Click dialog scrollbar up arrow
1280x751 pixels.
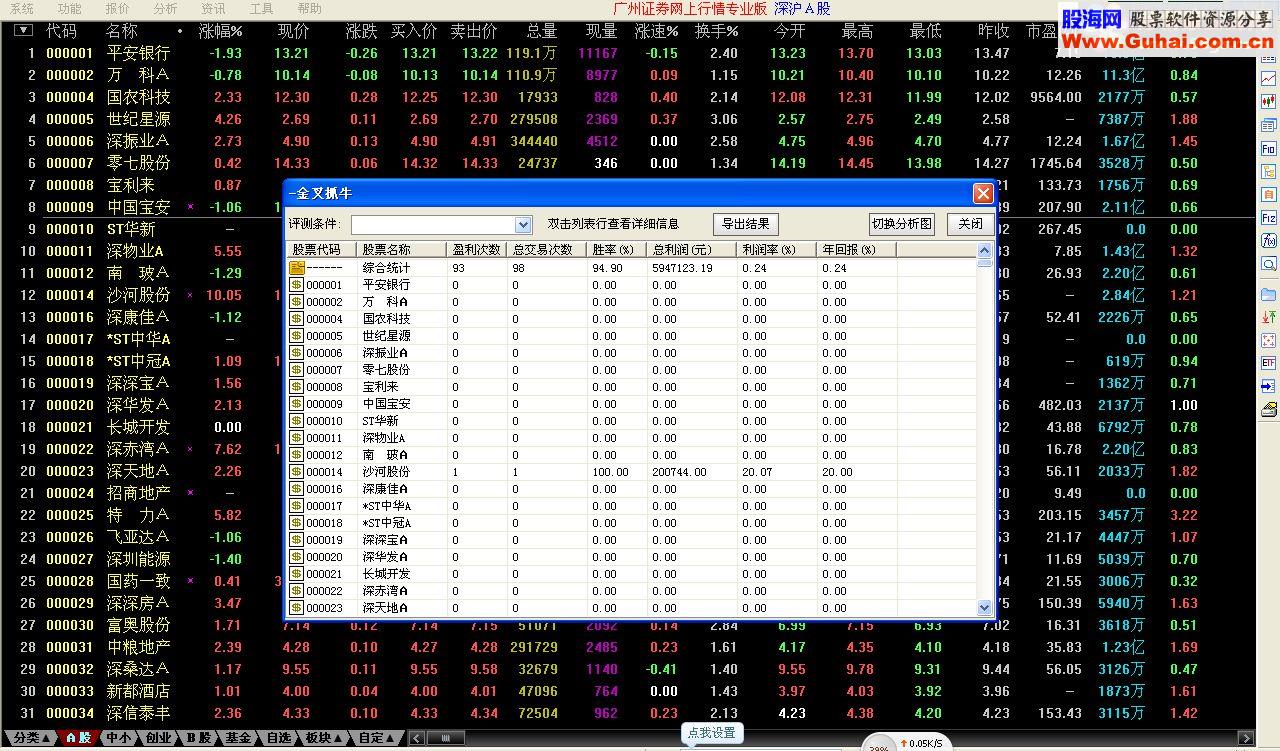[984, 251]
